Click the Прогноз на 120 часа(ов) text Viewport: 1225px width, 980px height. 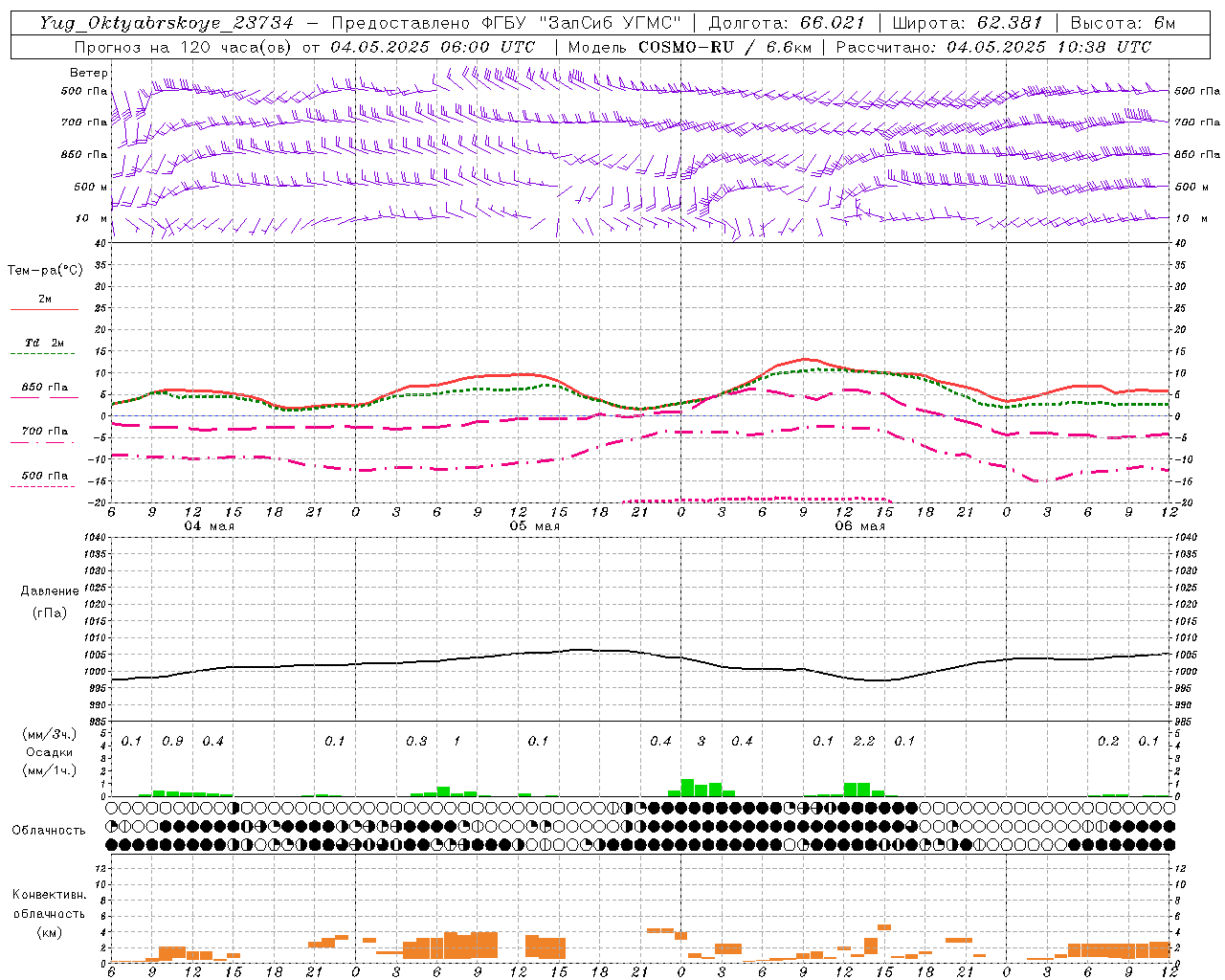[x=185, y=47]
